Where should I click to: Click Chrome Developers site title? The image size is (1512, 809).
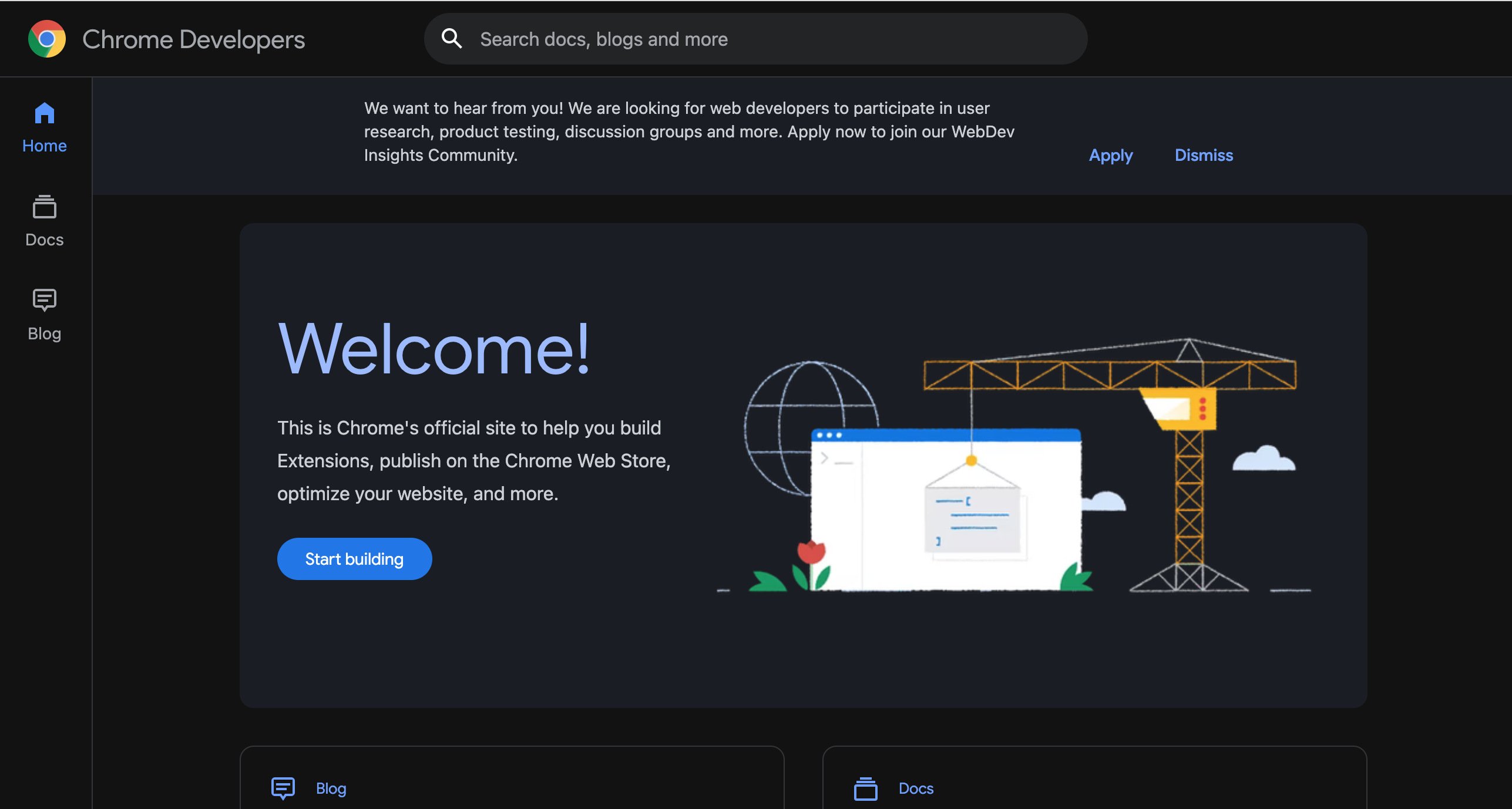(194, 39)
